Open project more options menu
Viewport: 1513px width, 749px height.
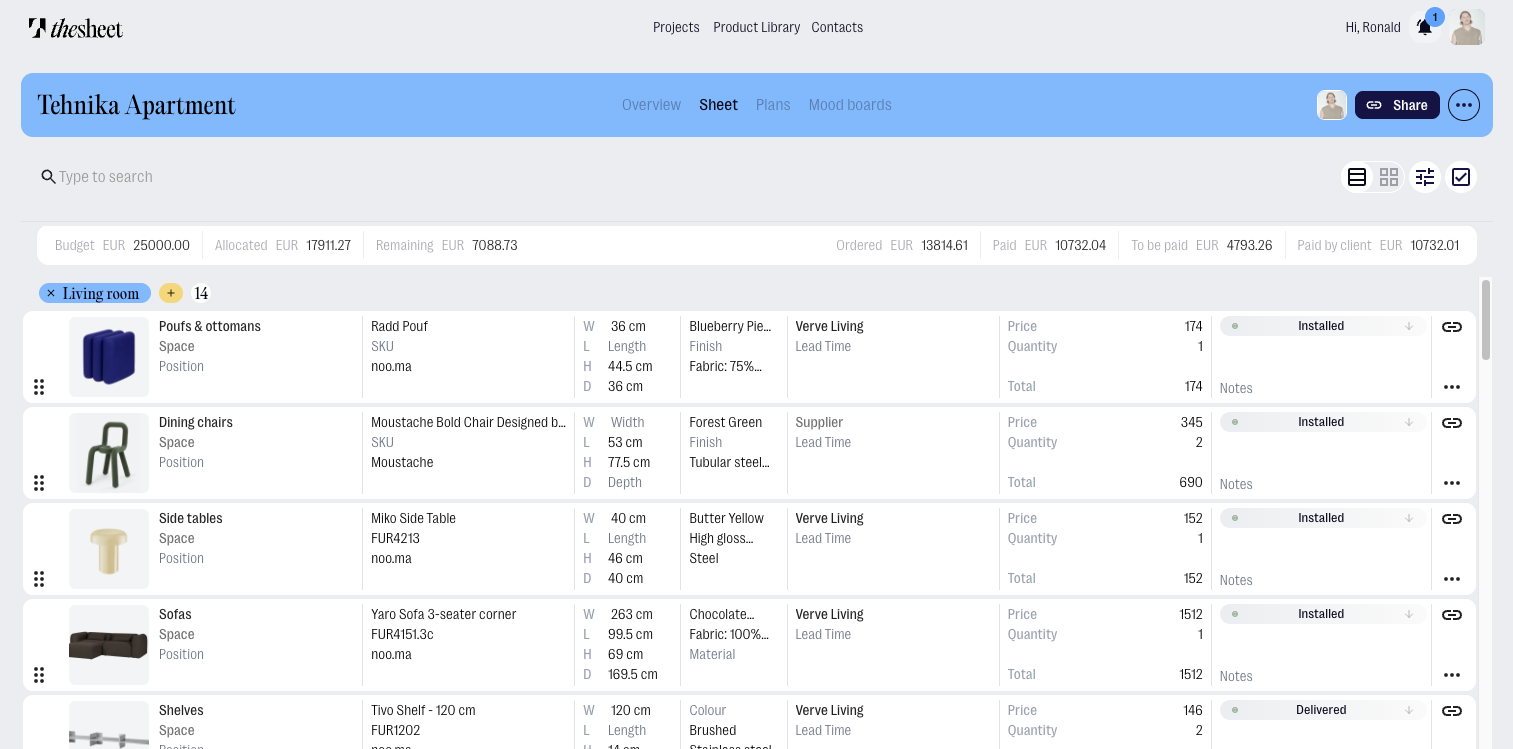[1464, 105]
